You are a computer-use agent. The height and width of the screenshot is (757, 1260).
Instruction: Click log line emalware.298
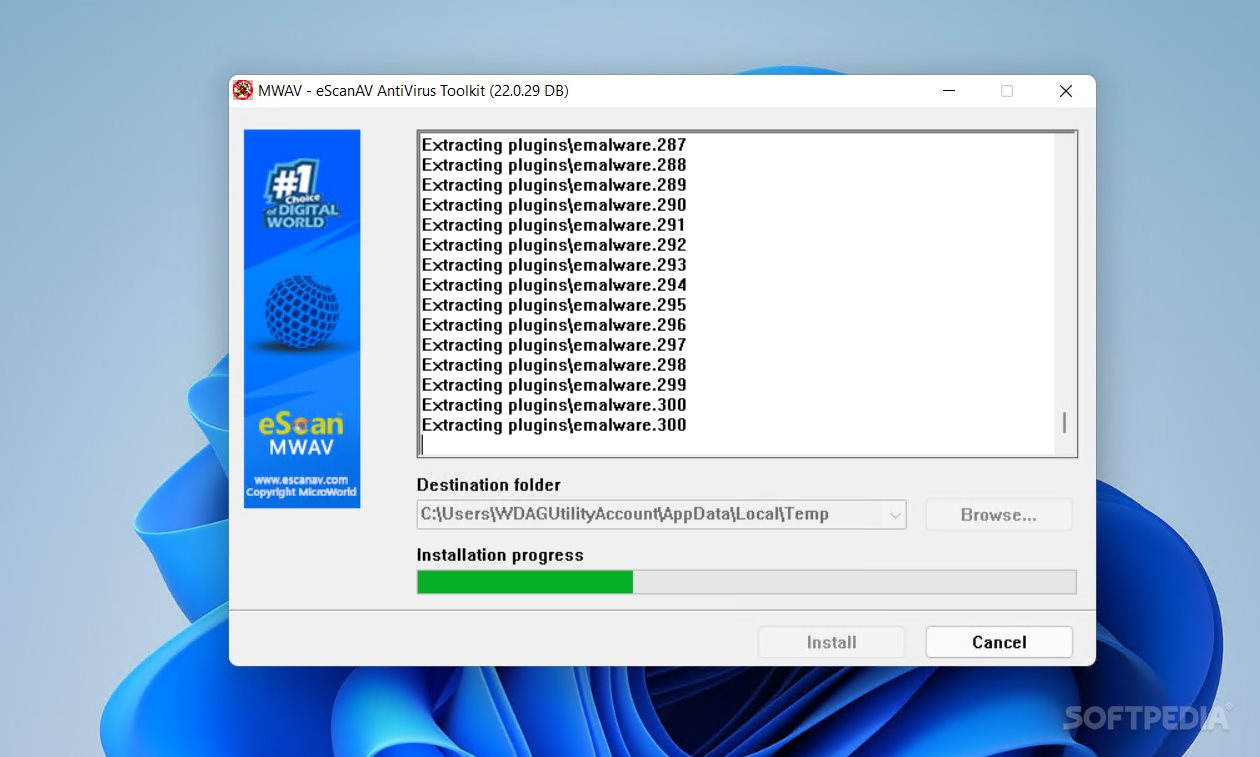coord(554,365)
